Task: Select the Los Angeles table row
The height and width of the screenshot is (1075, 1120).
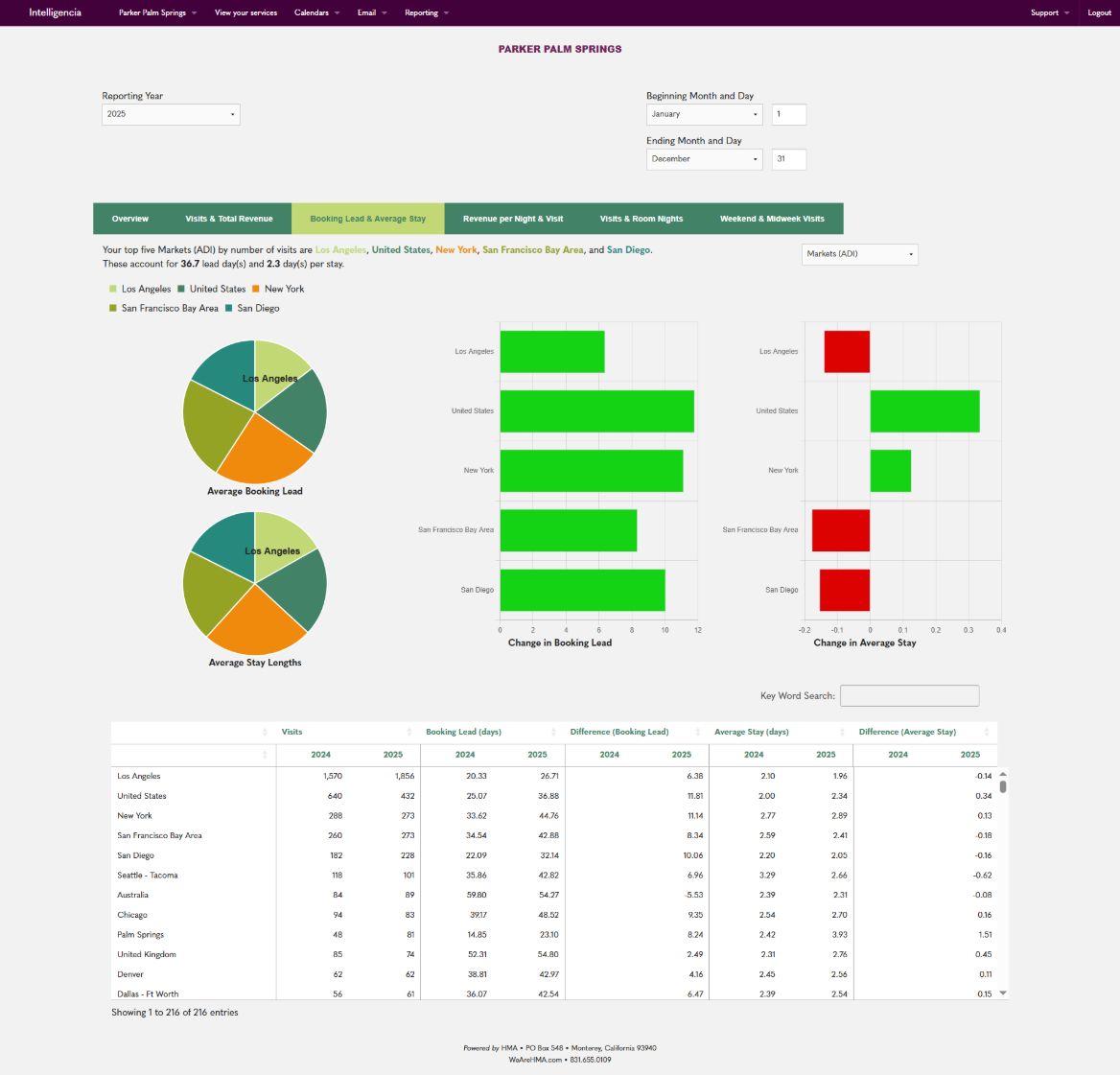Action: tap(553, 777)
